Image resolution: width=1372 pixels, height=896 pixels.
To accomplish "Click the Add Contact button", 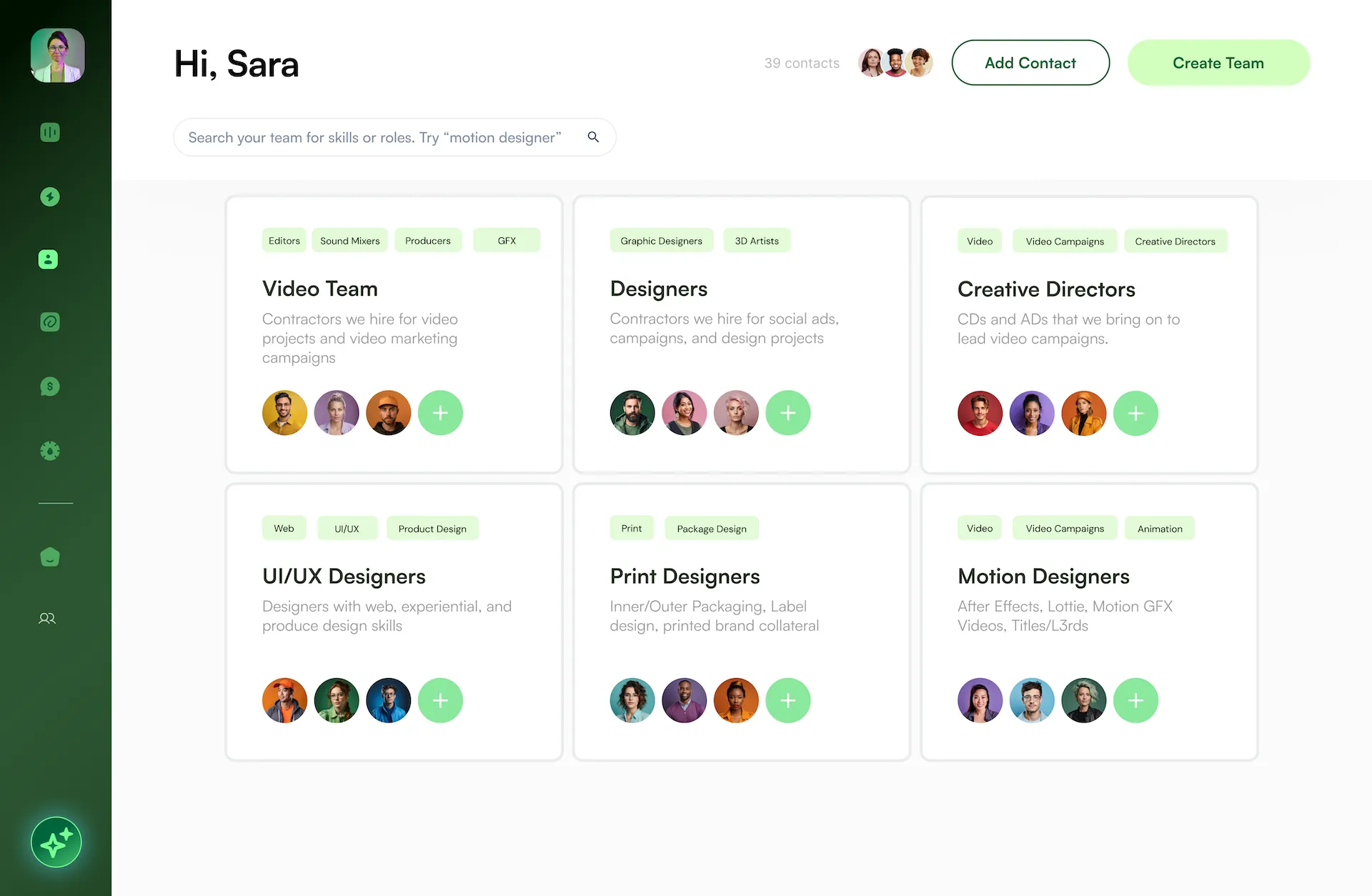I will point(1030,63).
